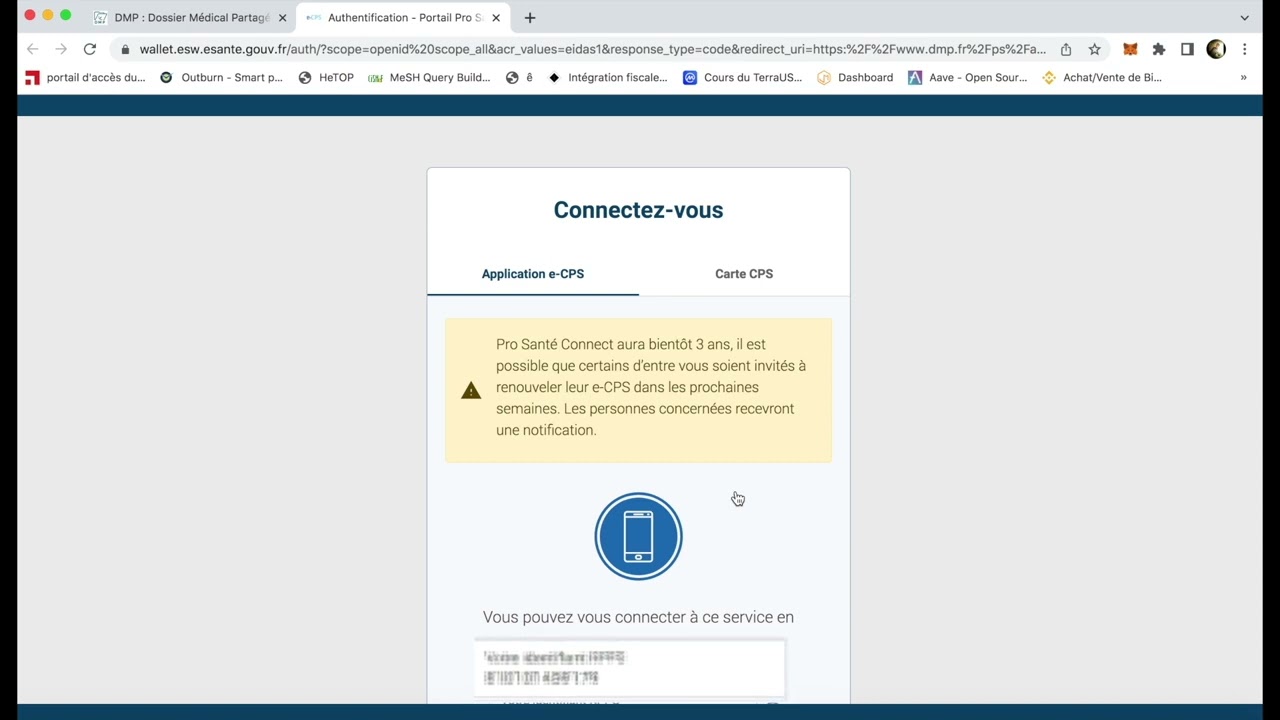
Task: Switch to the Carte CPS tab
Action: point(744,274)
